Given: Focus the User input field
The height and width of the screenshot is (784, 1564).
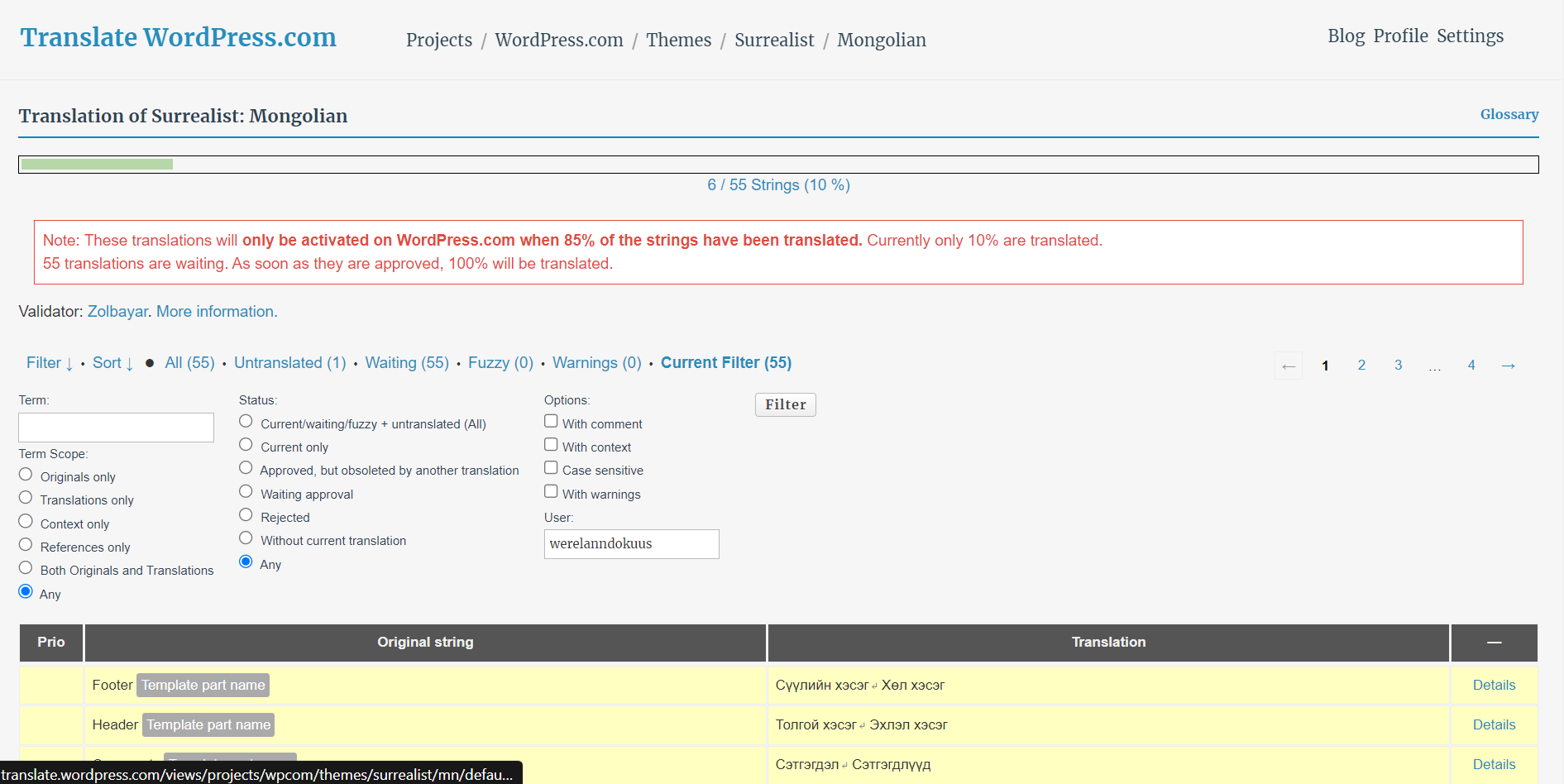Looking at the screenshot, I should [631, 544].
